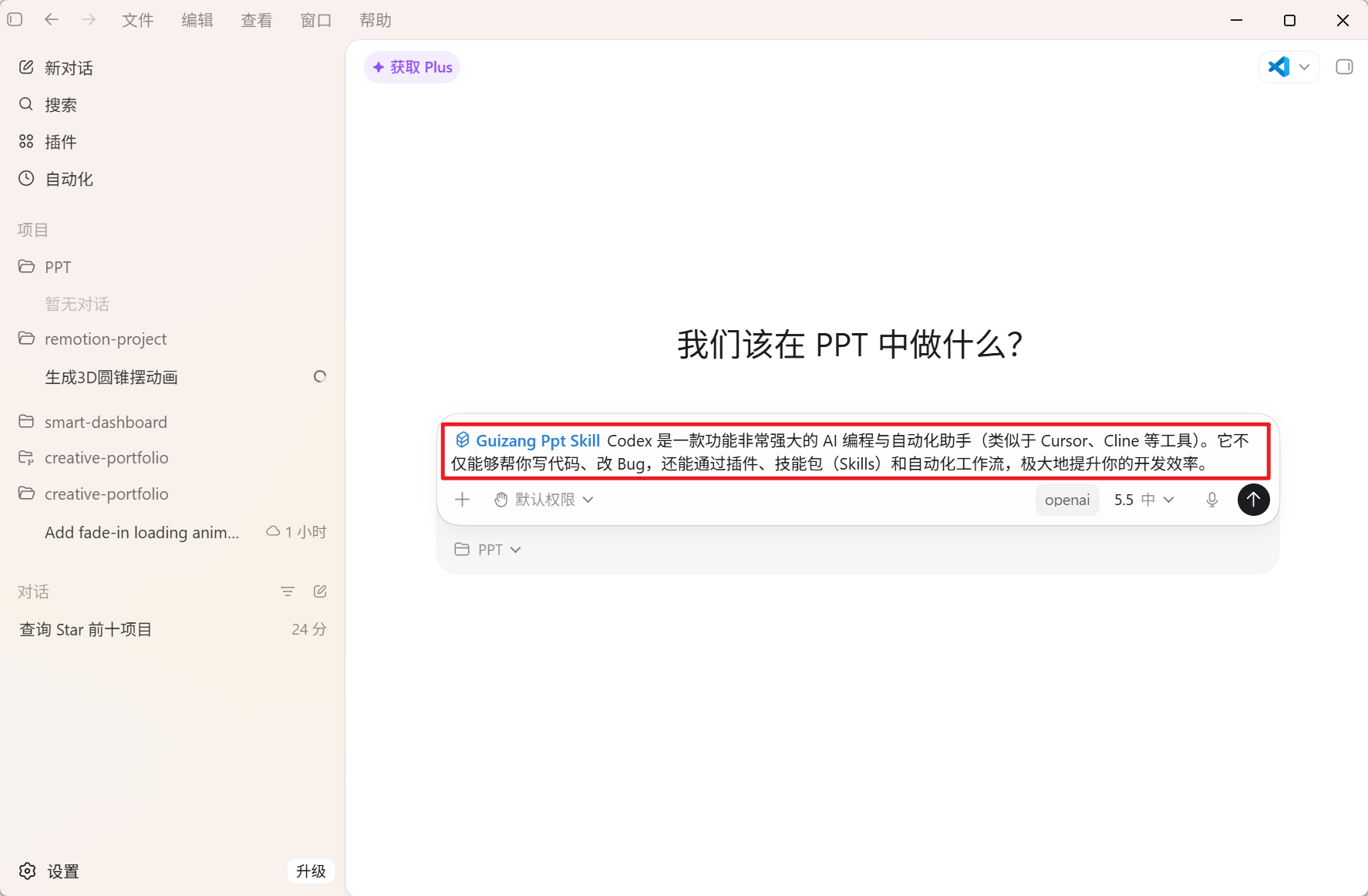The image size is (1368, 896).
Task: Click inside the message text input
Action: click(855, 452)
